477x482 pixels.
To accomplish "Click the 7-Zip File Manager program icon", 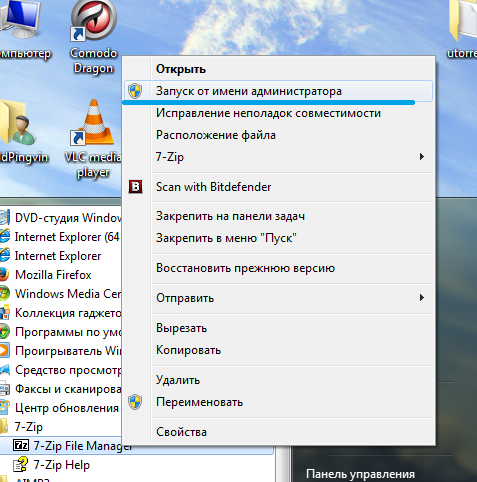I will point(21,445).
